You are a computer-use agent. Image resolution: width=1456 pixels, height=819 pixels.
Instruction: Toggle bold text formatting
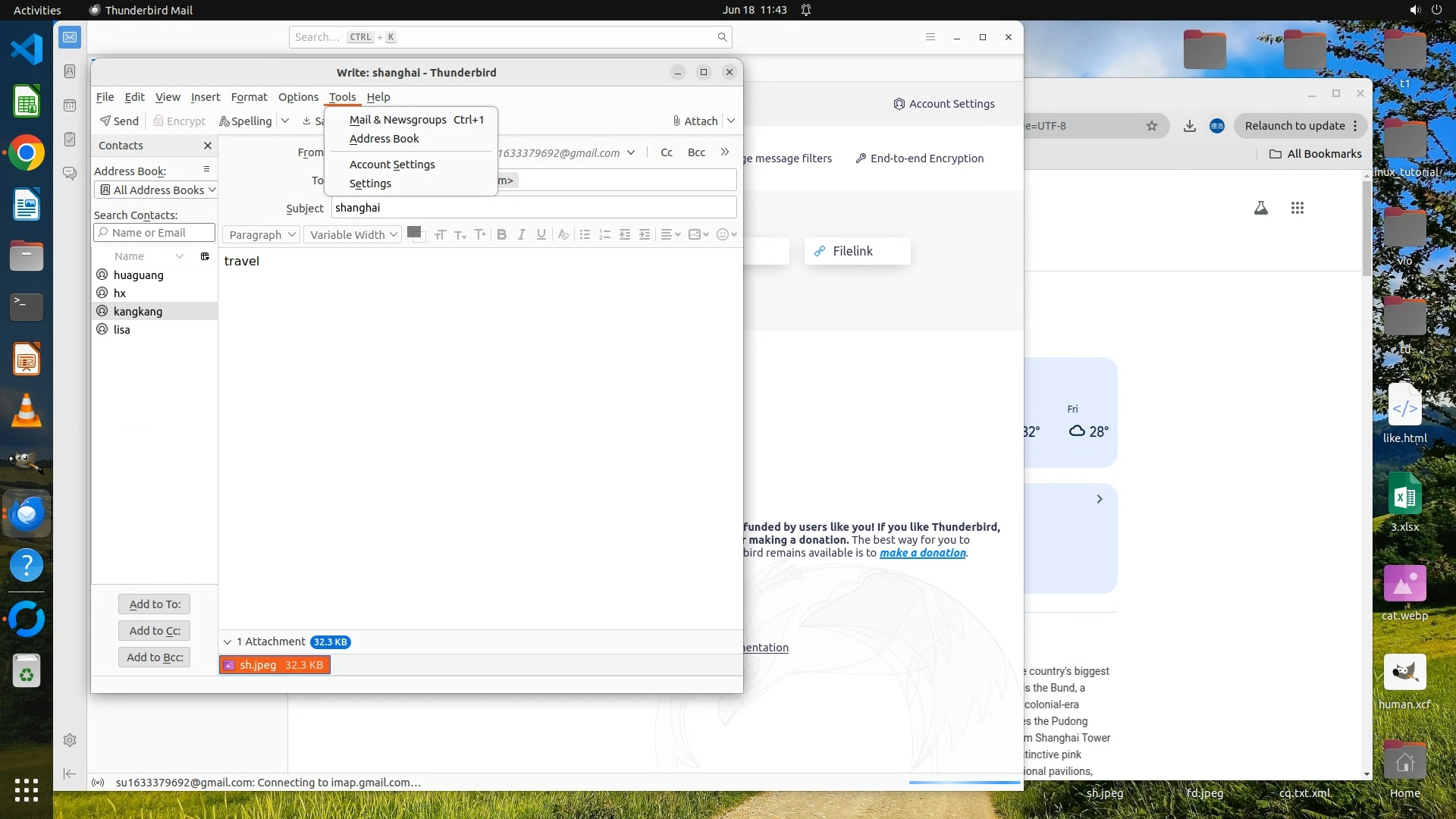(x=501, y=234)
